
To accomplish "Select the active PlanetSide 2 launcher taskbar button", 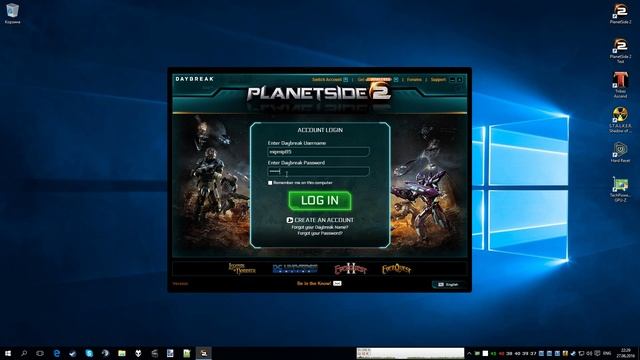I will point(203,353).
